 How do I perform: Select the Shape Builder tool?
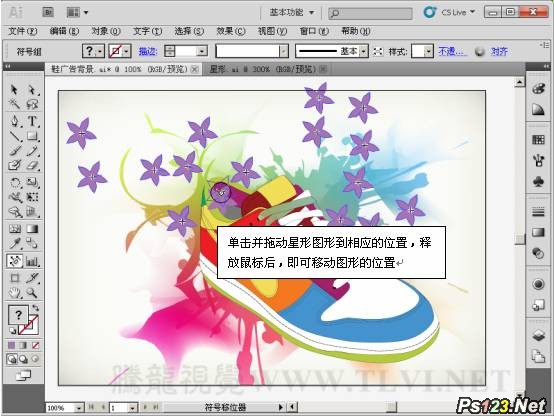coord(14,212)
